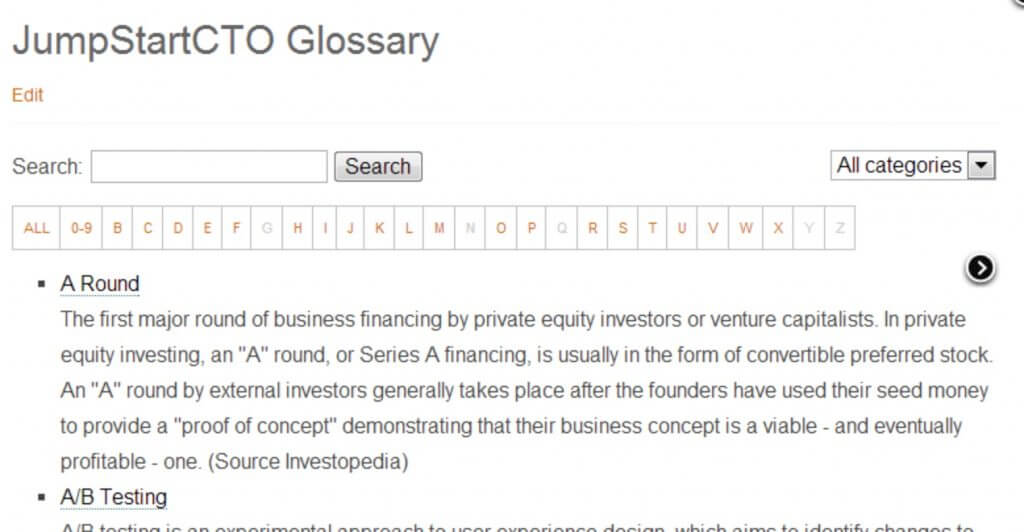Open letter W glossary entries

pyautogui.click(x=746, y=228)
